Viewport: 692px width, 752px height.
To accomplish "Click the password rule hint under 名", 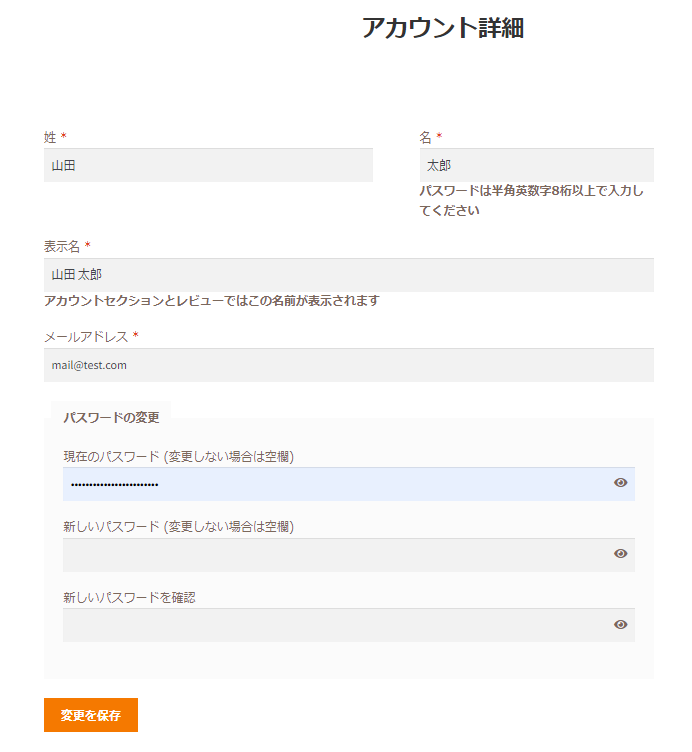I will point(531,200).
